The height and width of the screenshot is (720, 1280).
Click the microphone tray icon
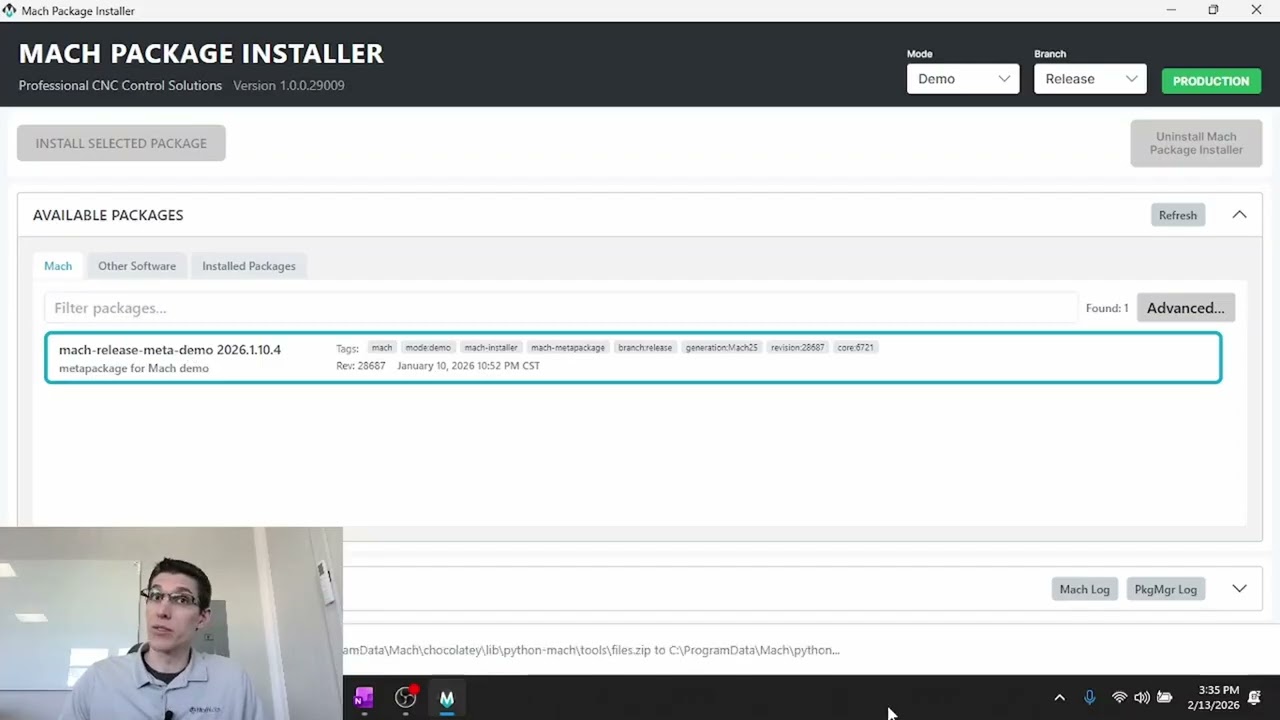click(x=1090, y=698)
